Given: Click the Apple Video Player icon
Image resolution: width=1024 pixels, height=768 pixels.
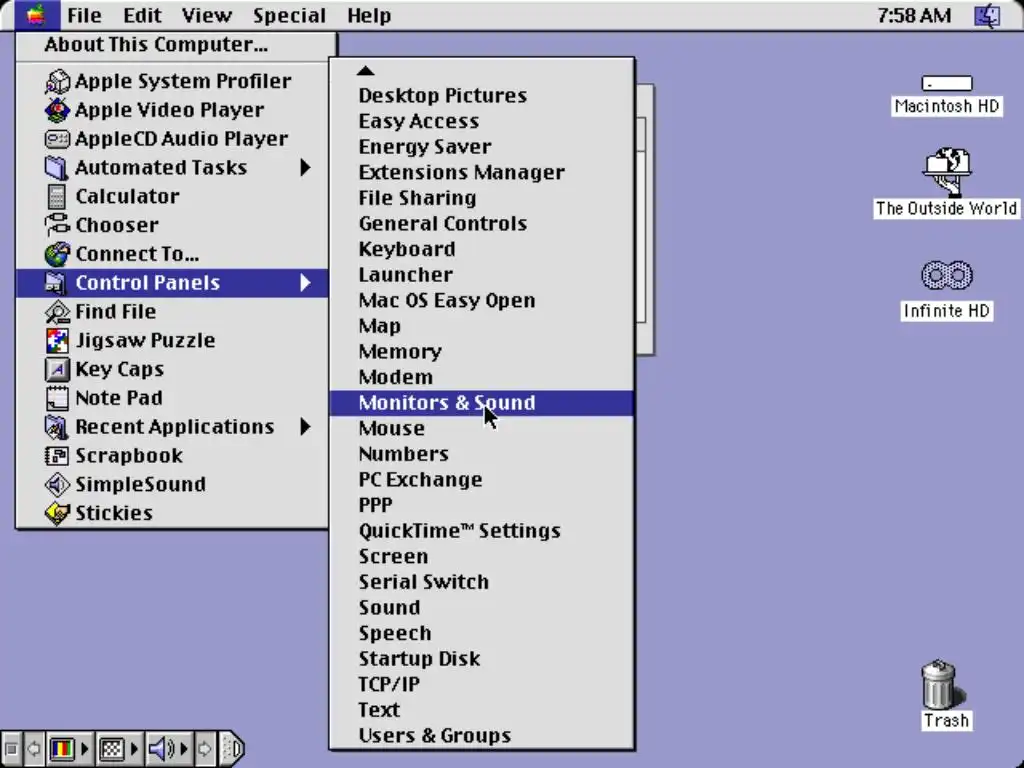Looking at the screenshot, I should (x=57, y=110).
